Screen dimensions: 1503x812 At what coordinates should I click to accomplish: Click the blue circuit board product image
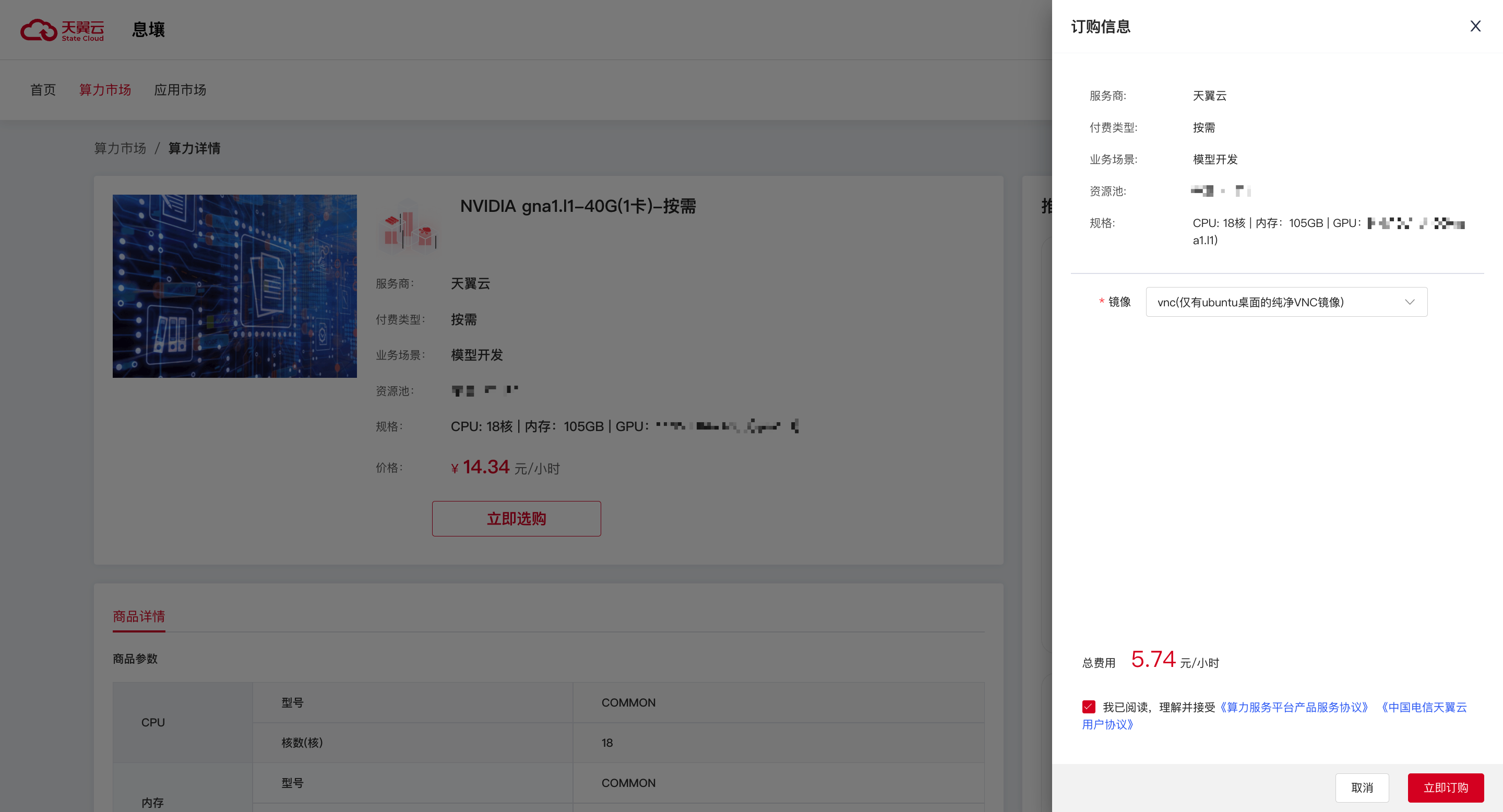[234, 286]
